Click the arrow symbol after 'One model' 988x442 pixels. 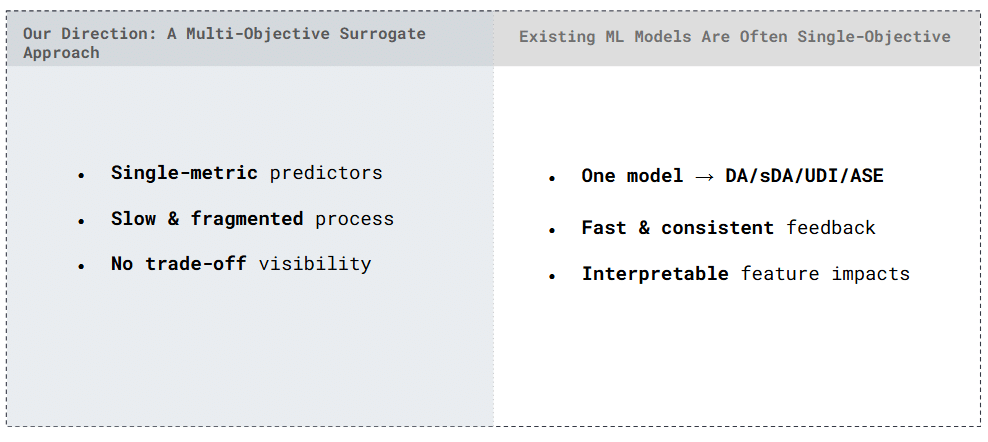click(x=704, y=177)
